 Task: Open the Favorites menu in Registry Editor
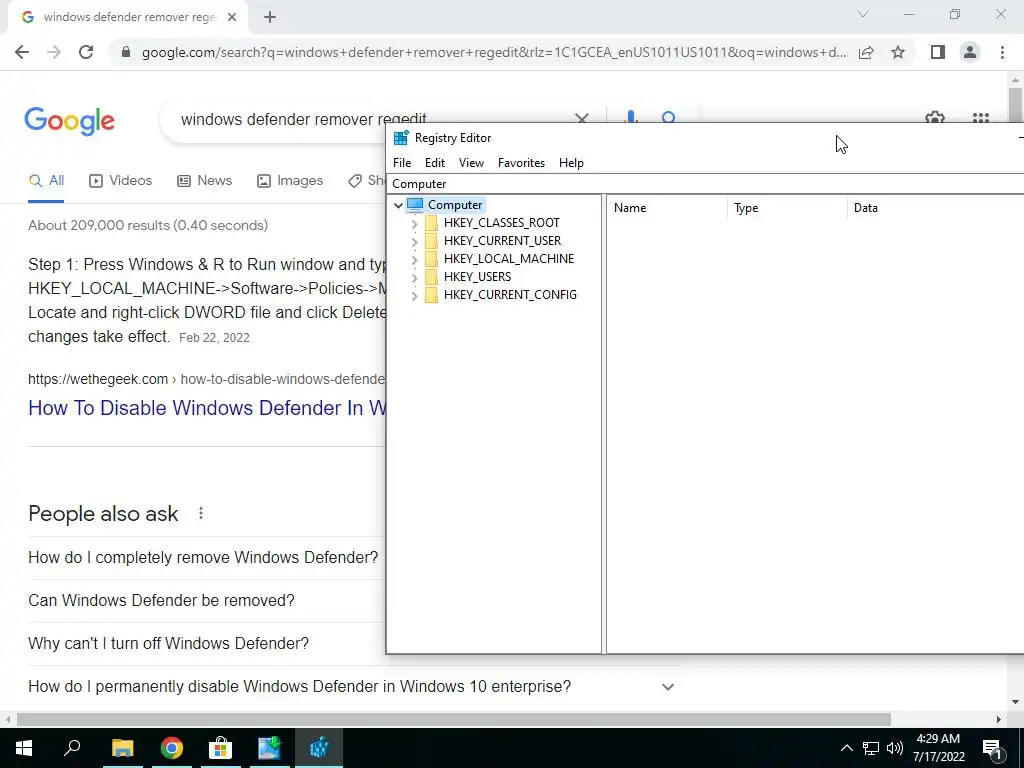(521, 163)
